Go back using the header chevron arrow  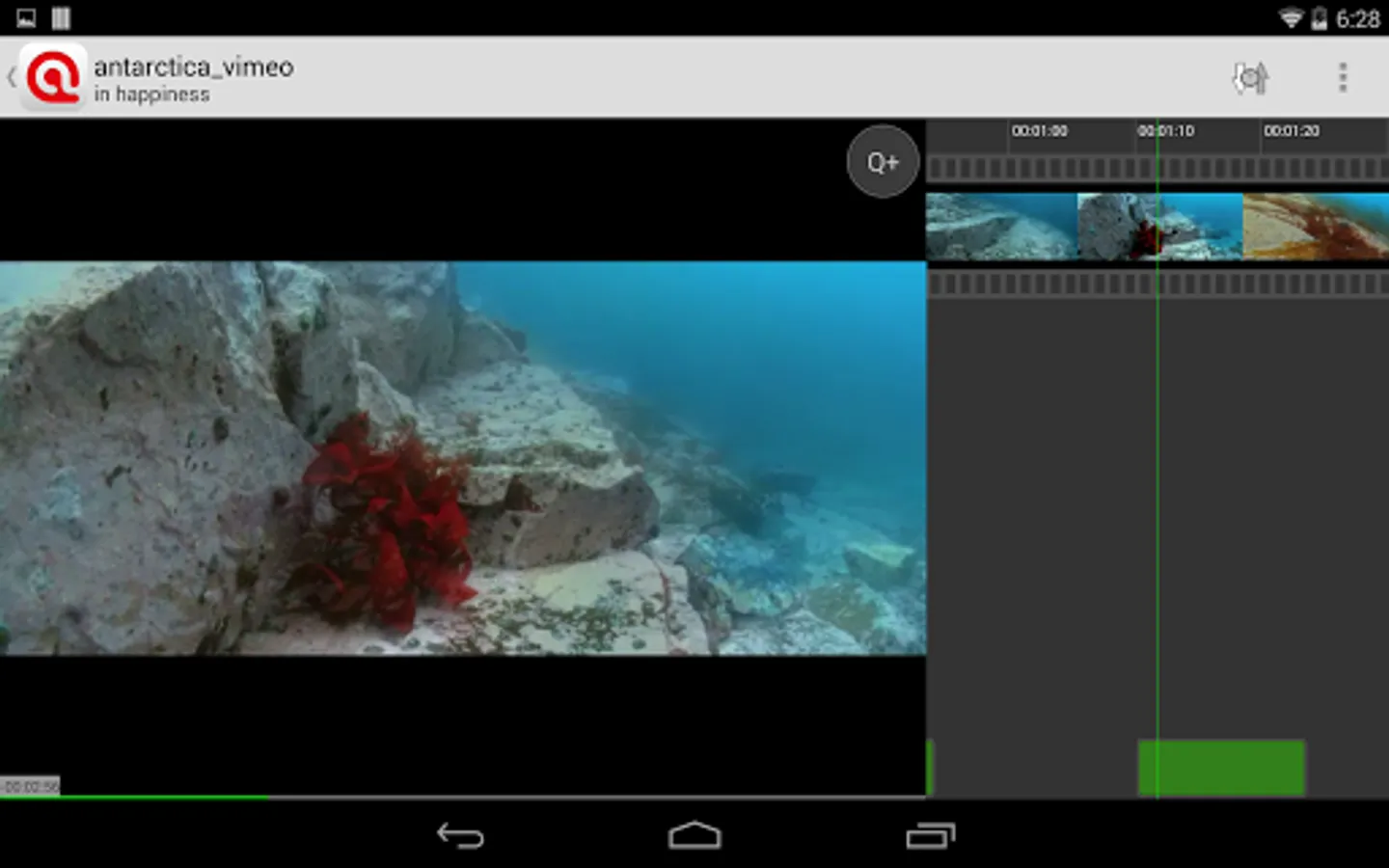(11, 77)
